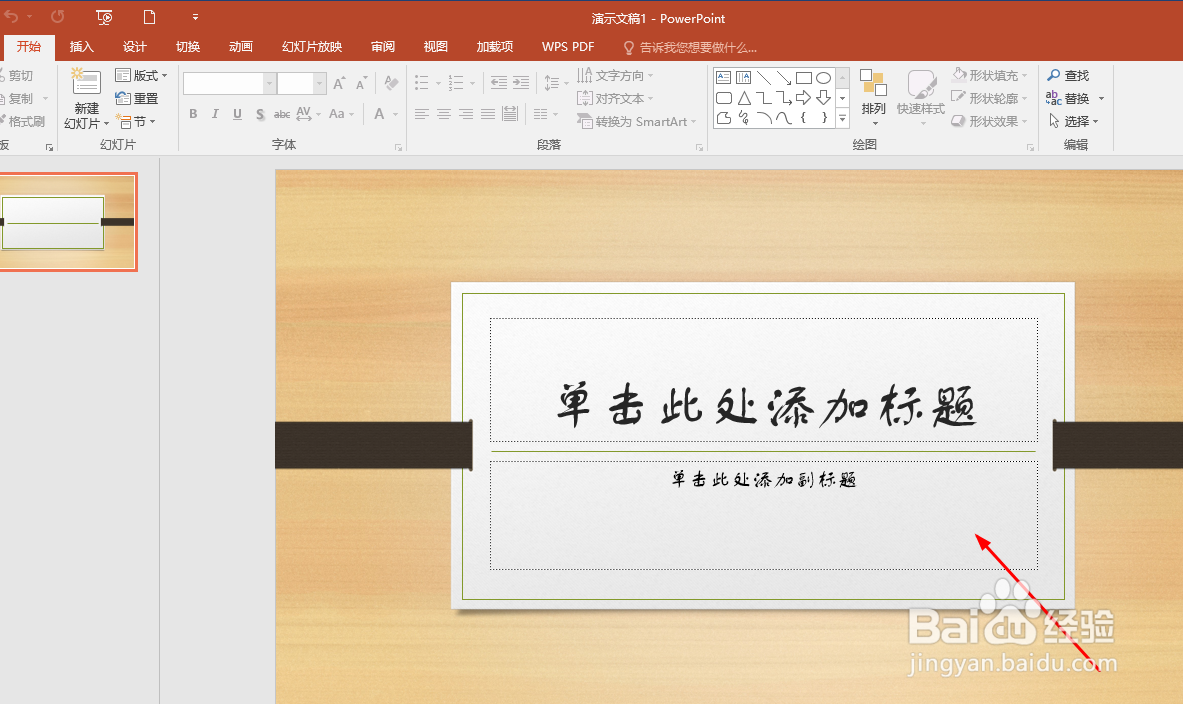Image resolution: width=1183 pixels, height=704 pixels.
Task: Open the 幻灯片放映 tab
Action: coord(313,46)
